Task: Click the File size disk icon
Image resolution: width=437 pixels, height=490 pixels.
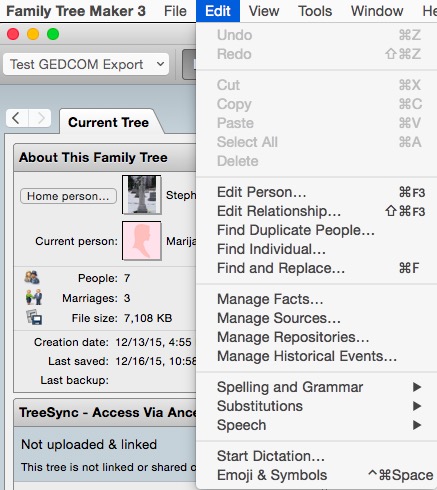Action: [34, 317]
